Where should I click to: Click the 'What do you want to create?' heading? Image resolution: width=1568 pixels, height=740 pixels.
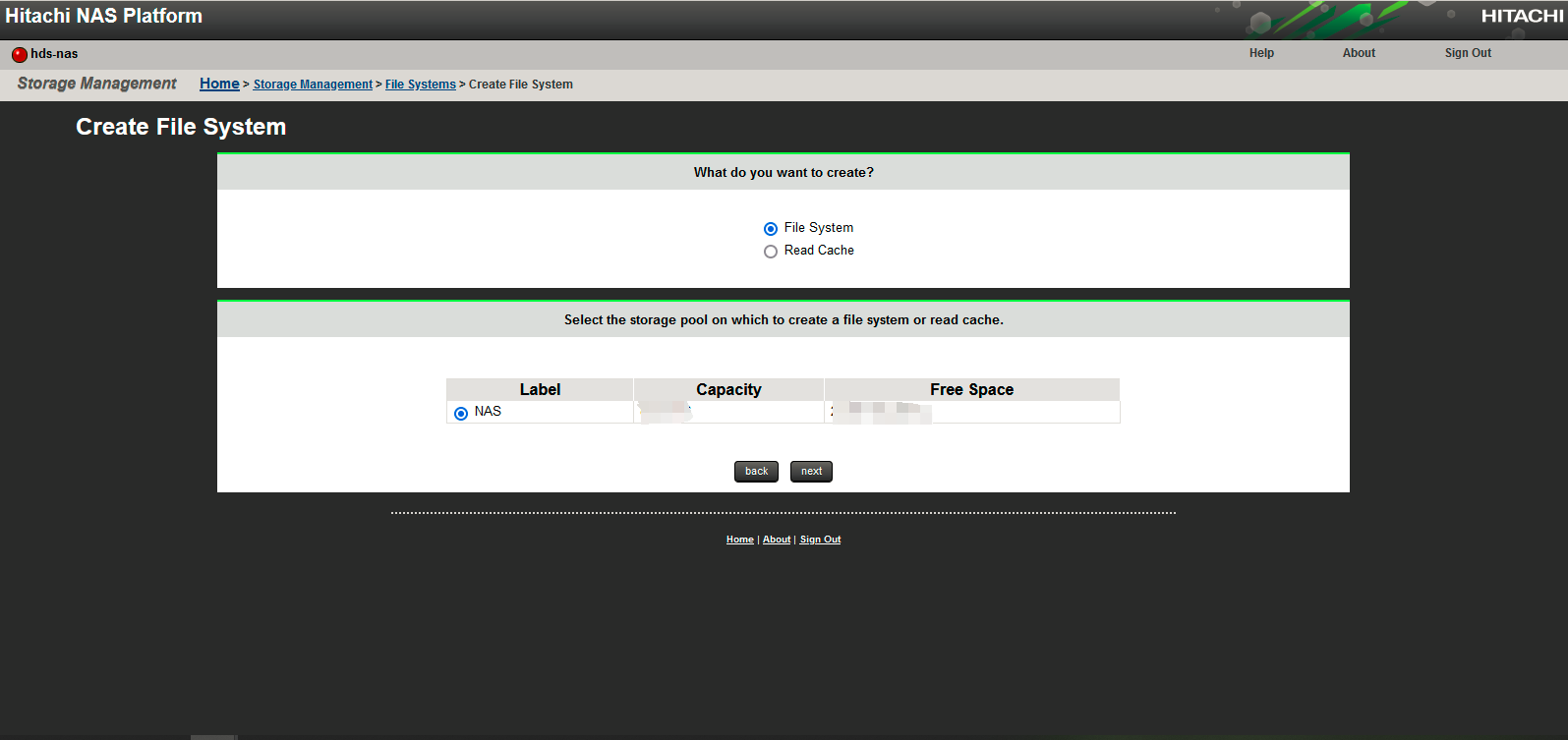(784, 172)
